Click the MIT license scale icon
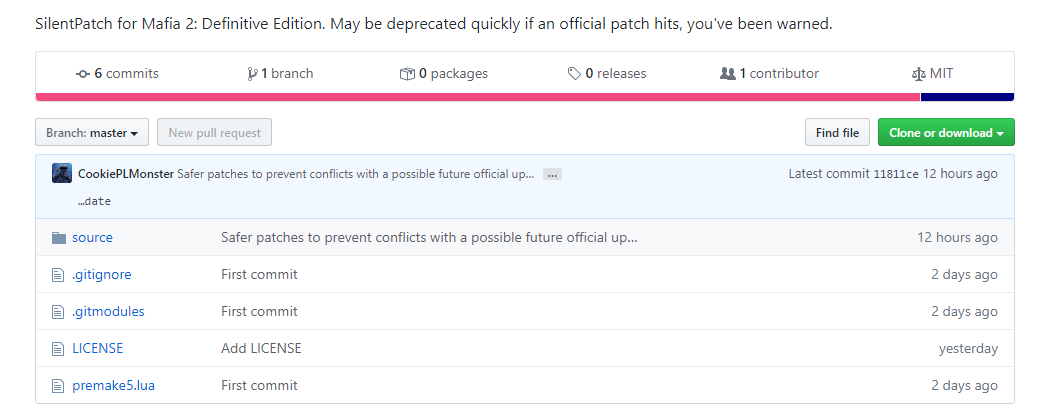The image size is (1037, 420). (x=919, y=74)
